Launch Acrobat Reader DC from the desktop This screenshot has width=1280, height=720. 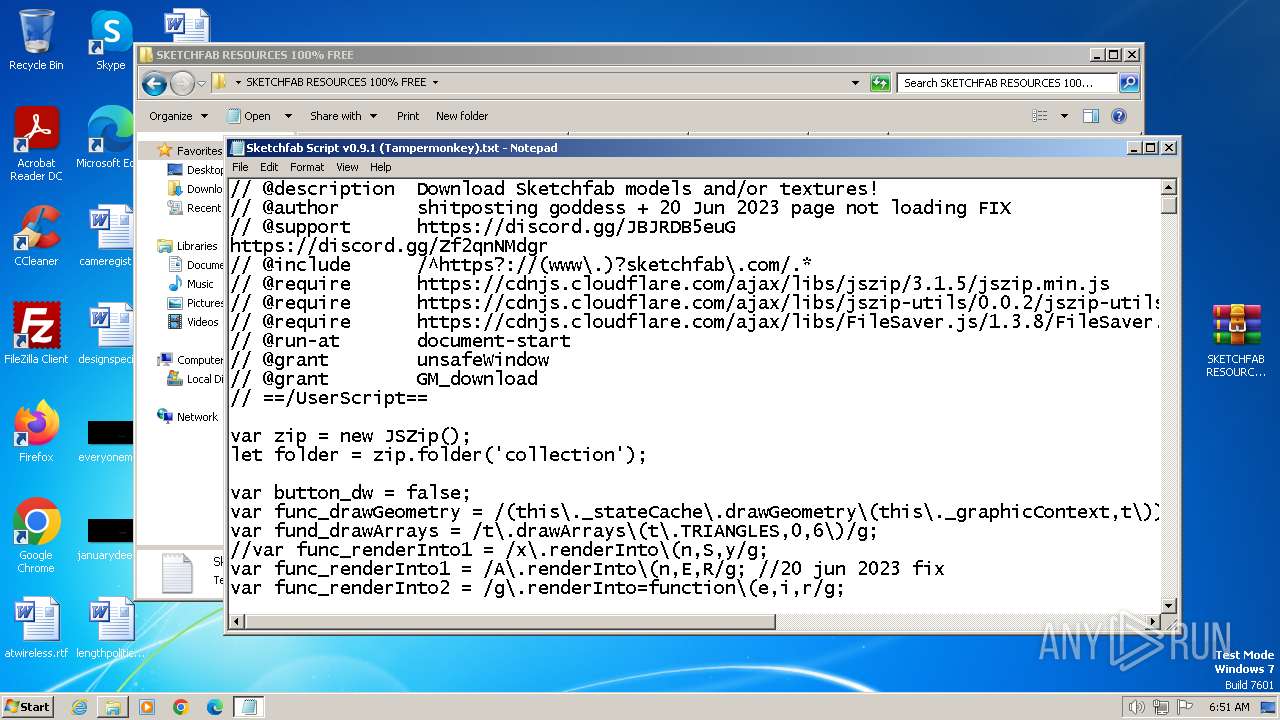(36, 144)
